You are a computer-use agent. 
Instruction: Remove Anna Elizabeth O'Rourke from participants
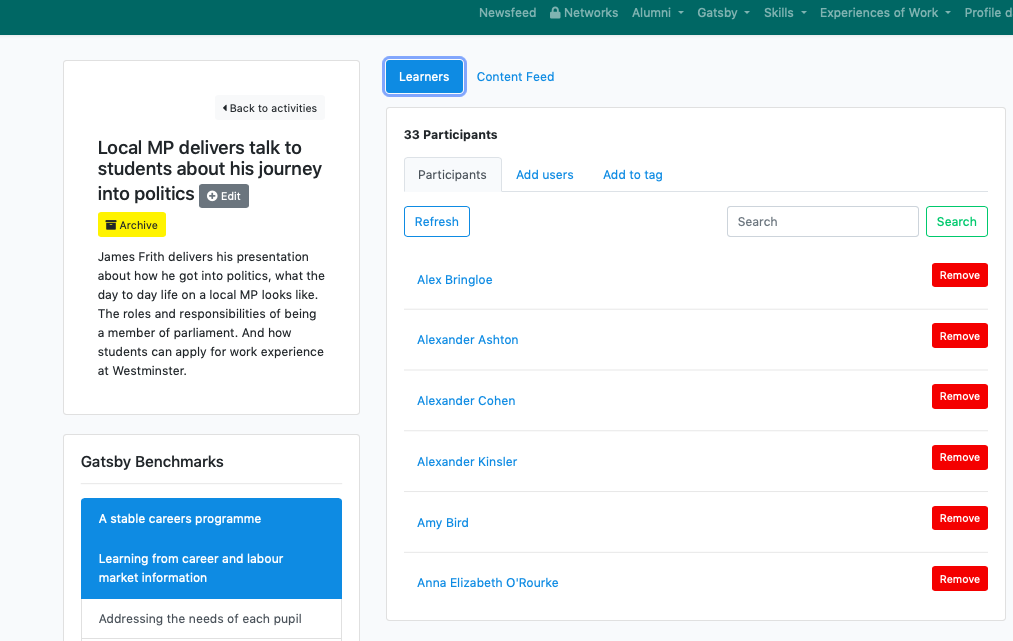click(x=959, y=579)
